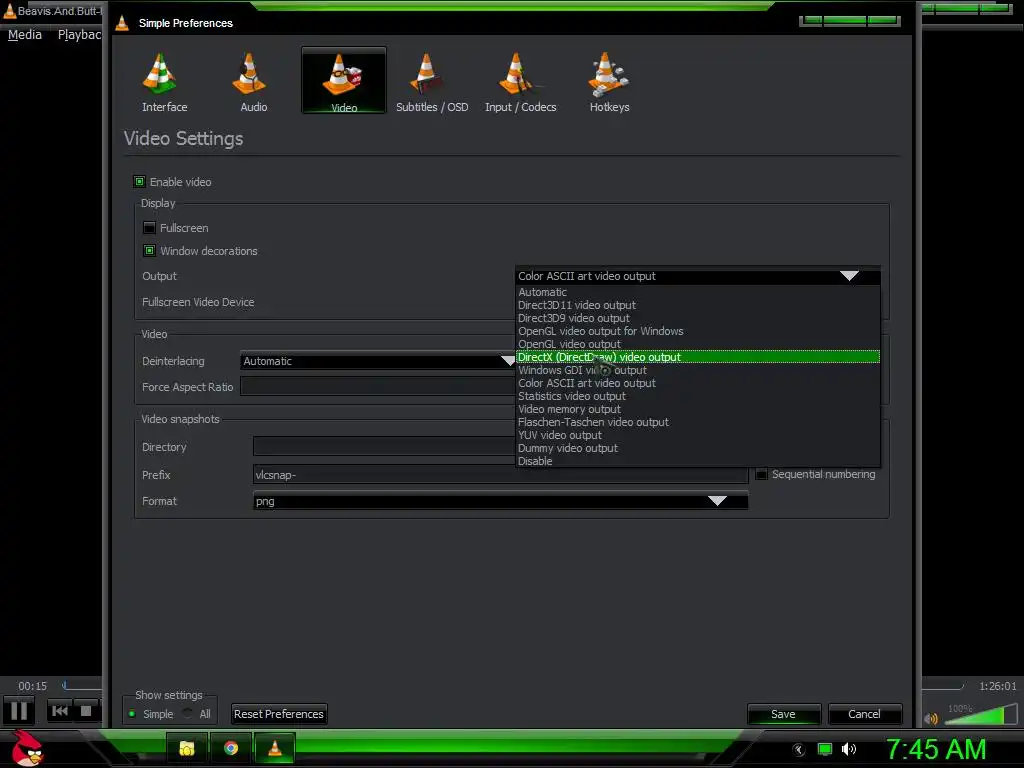Open the Playback menu
Screen dimensions: 1024x768
(x=79, y=35)
